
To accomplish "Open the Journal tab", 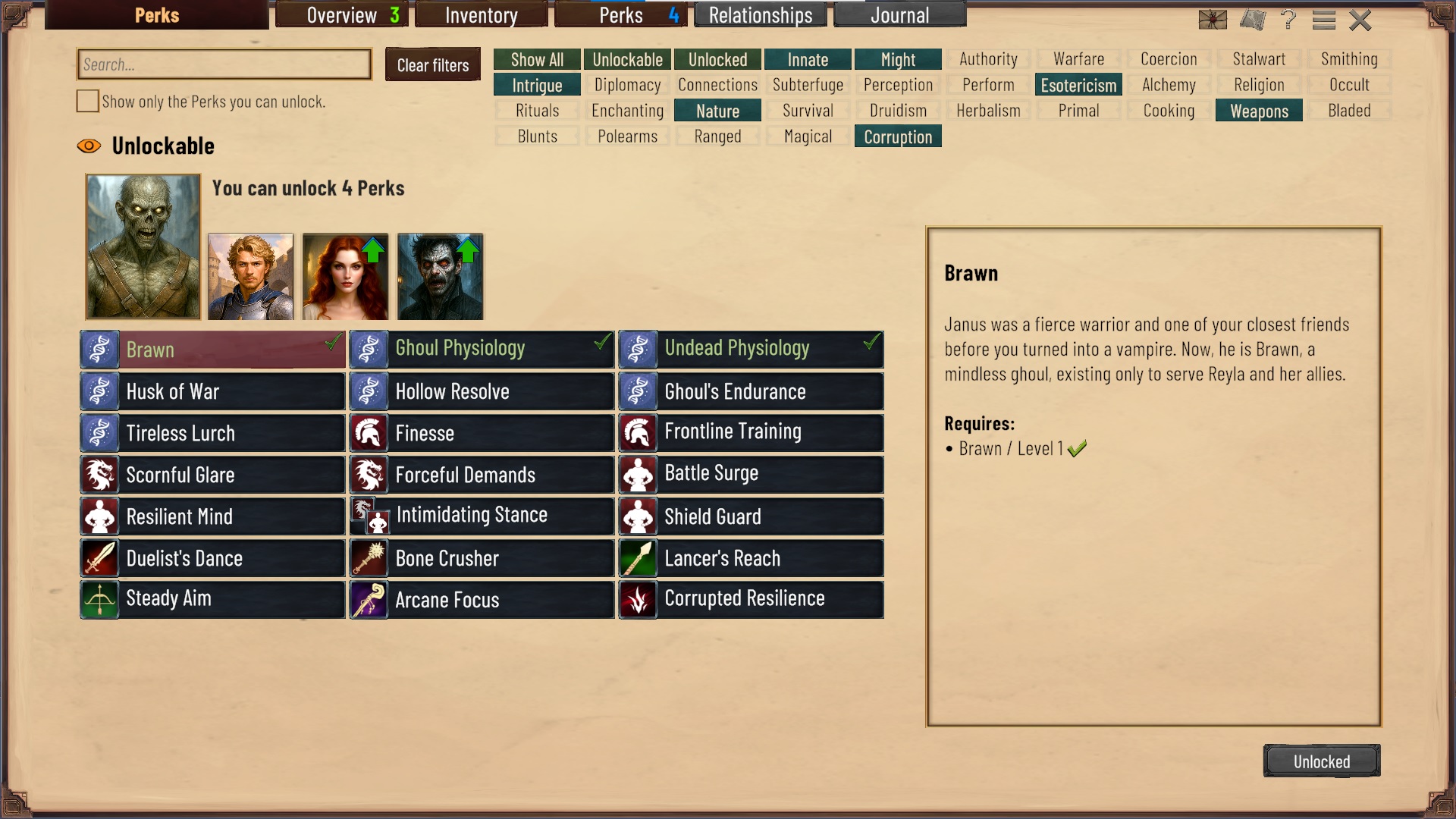I will [899, 15].
